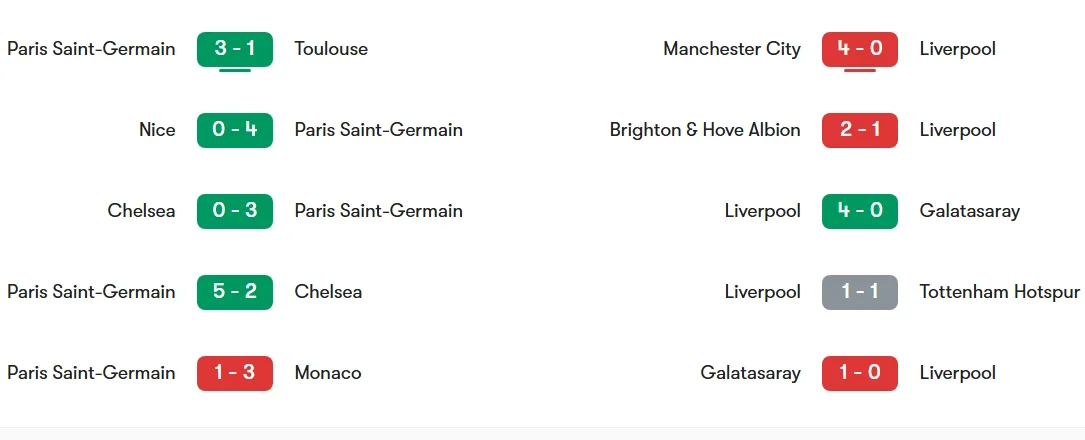Open the Liverpool 1 - 1 Tottenham draw
The image size is (1085, 440).
(860, 292)
